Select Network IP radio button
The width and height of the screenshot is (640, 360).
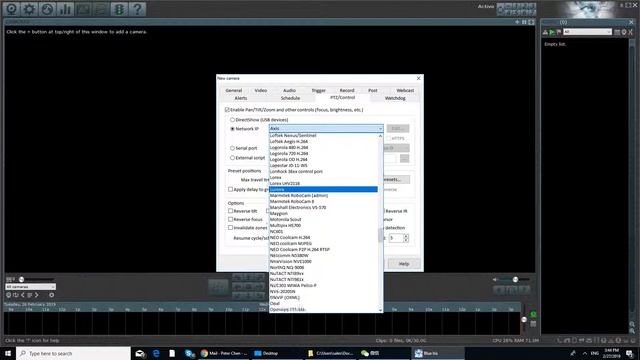[x=232, y=129]
